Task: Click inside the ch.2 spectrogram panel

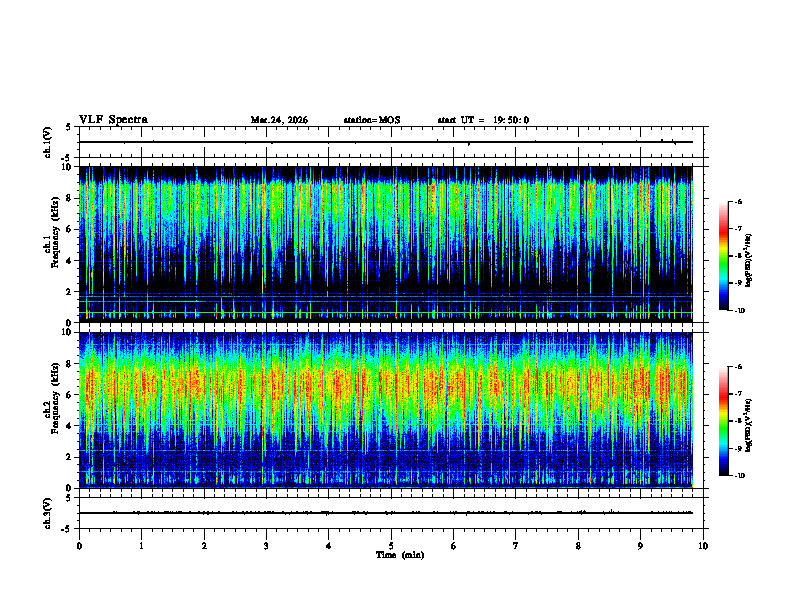Action: (386, 410)
